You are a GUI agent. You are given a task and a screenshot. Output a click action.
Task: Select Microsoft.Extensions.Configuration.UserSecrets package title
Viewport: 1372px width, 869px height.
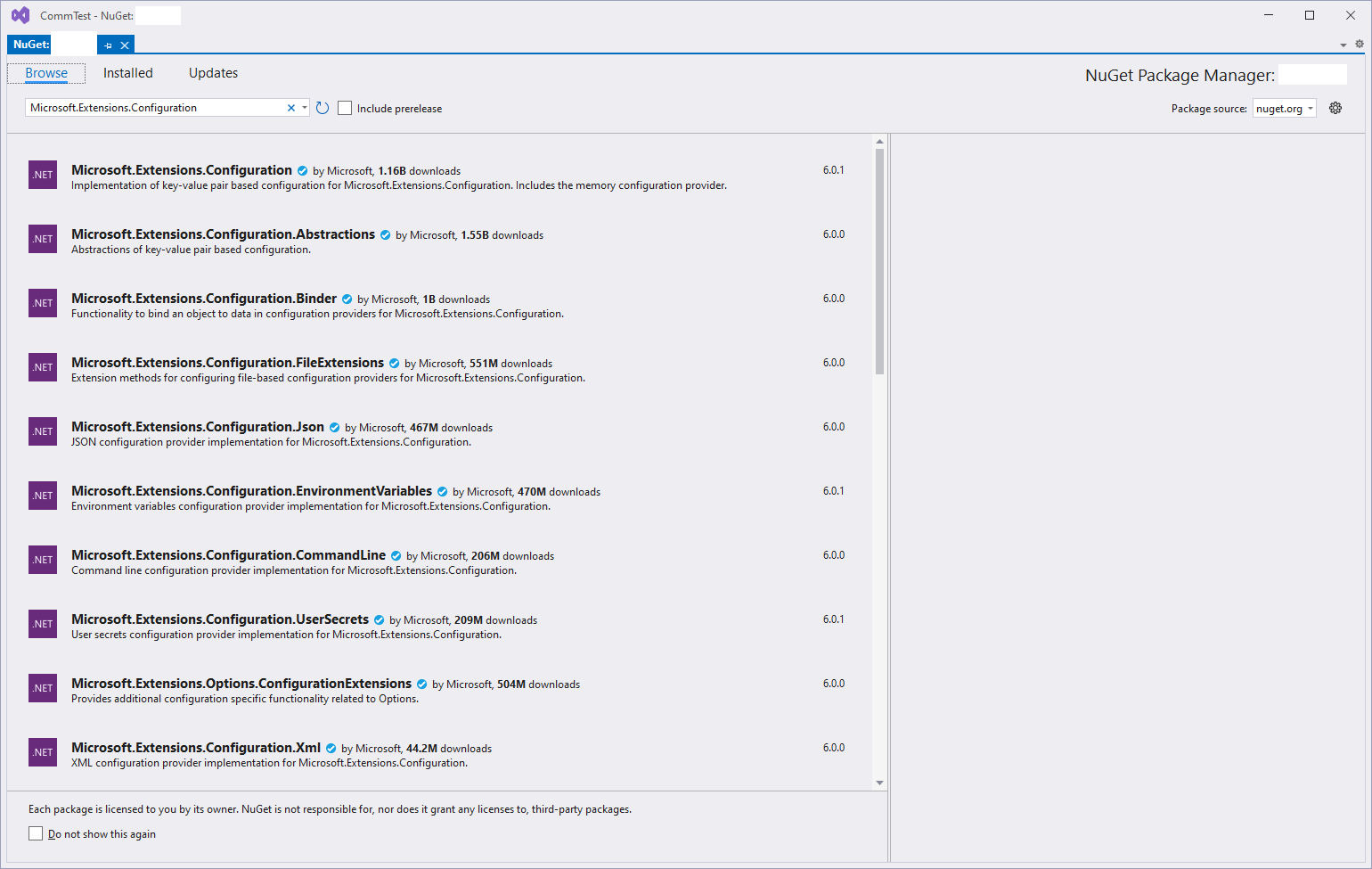click(220, 619)
